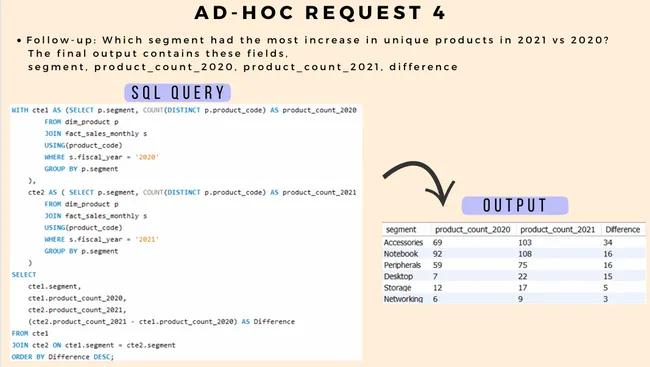Click the value 69 in Accessories row
This screenshot has width=650, height=367.
click(x=437, y=242)
